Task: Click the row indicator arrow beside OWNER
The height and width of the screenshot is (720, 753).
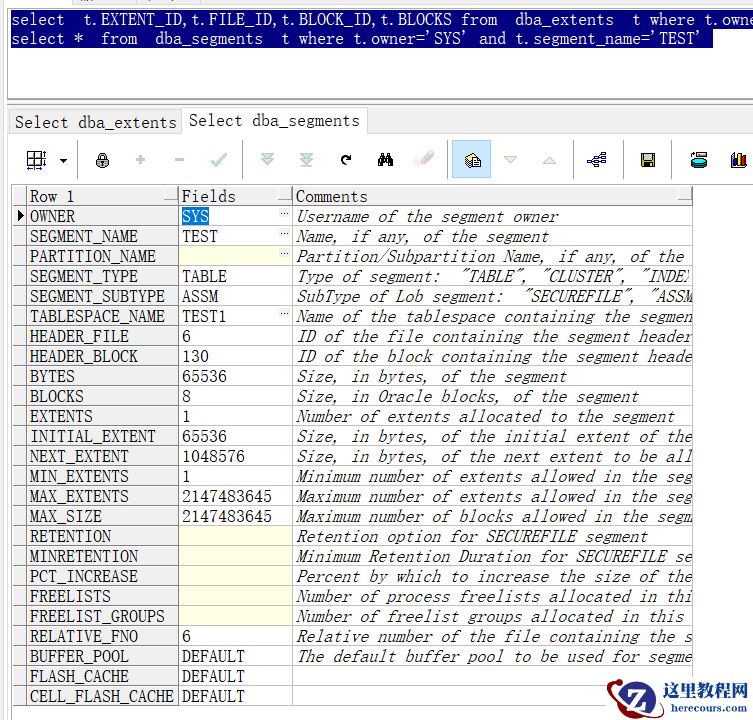Action: 20,215
